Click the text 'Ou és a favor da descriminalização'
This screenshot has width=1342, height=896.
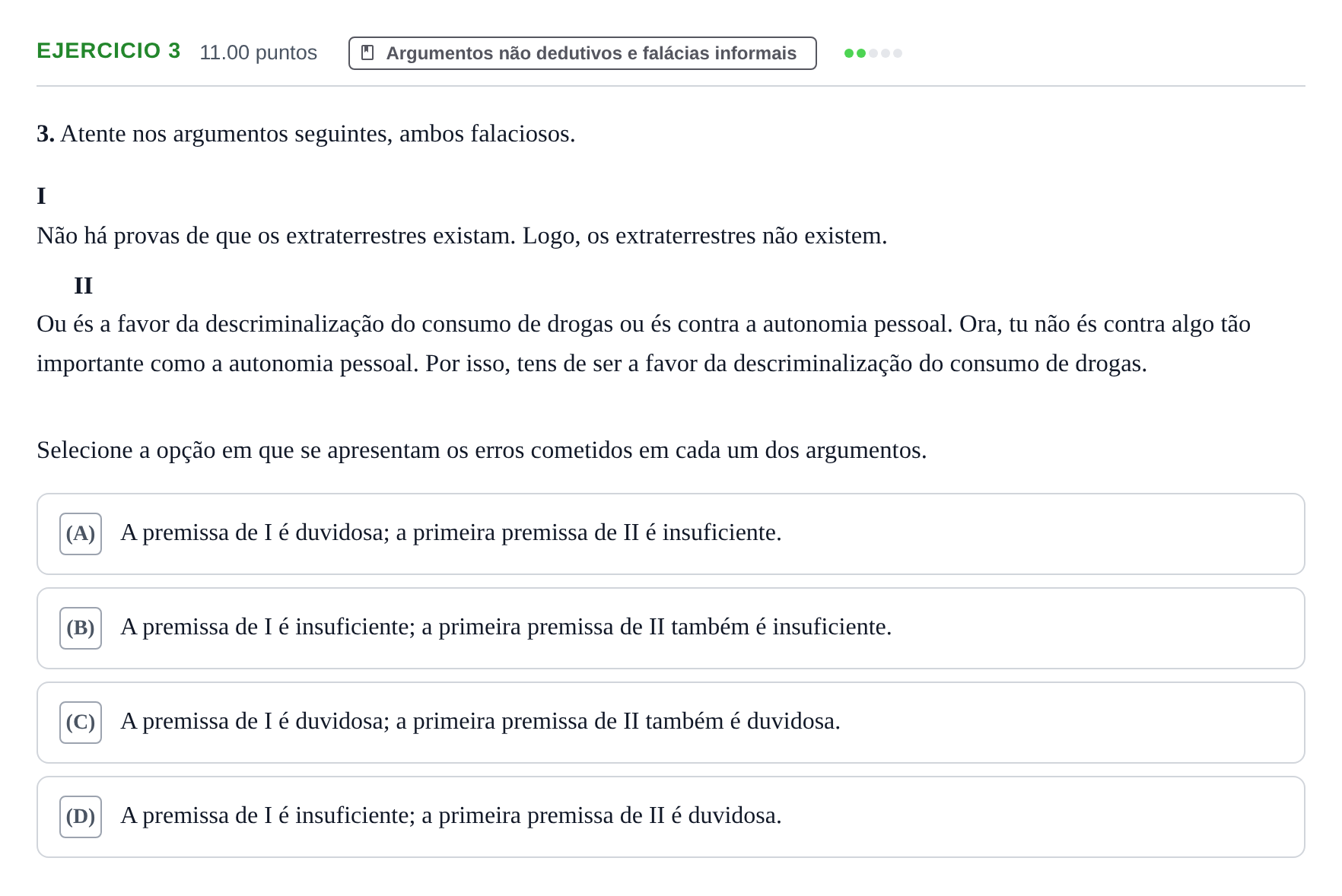211,324
